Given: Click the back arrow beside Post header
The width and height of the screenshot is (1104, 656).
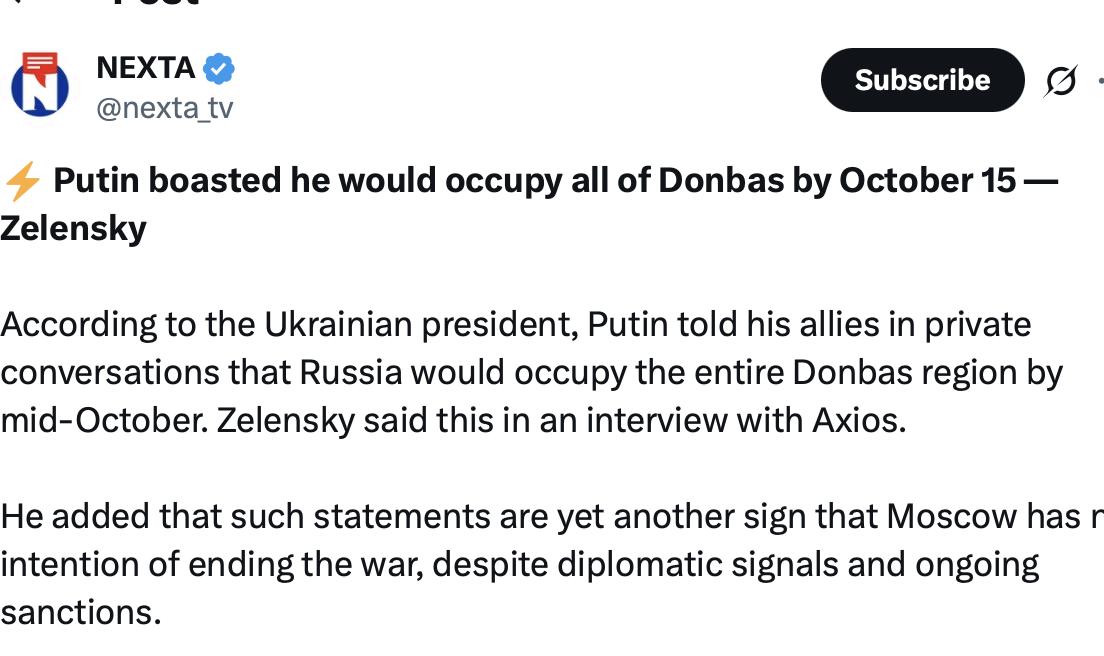Looking at the screenshot, I should [20, 2].
